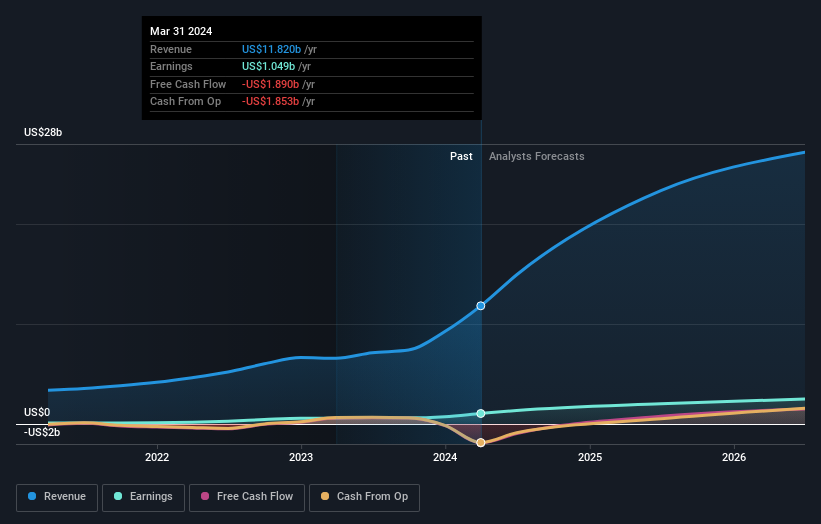Image resolution: width=821 pixels, height=524 pixels.
Task: Click the 2025 x-axis label
Action: (590, 458)
